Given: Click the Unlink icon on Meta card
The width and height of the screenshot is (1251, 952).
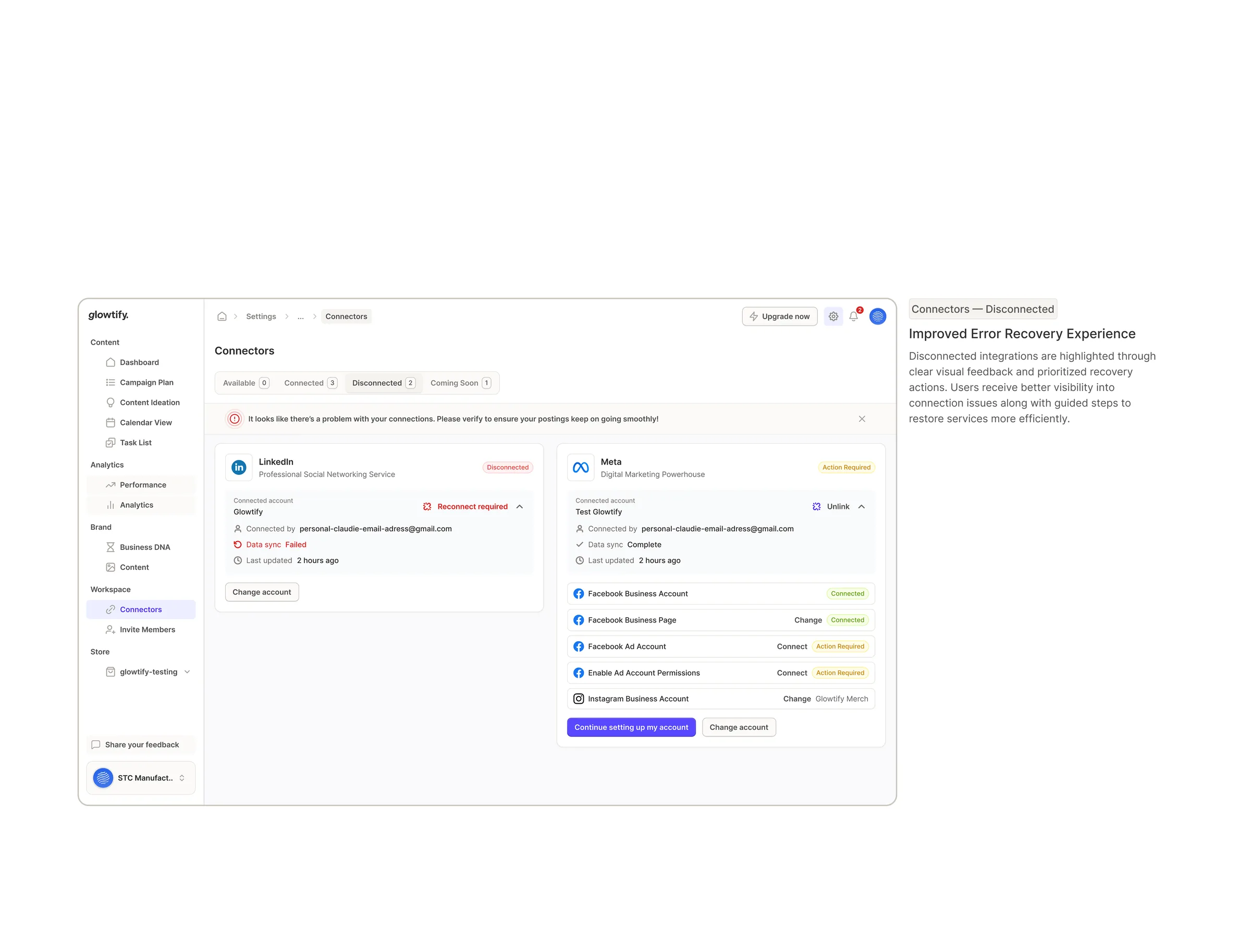Looking at the screenshot, I should click(x=816, y=507).
